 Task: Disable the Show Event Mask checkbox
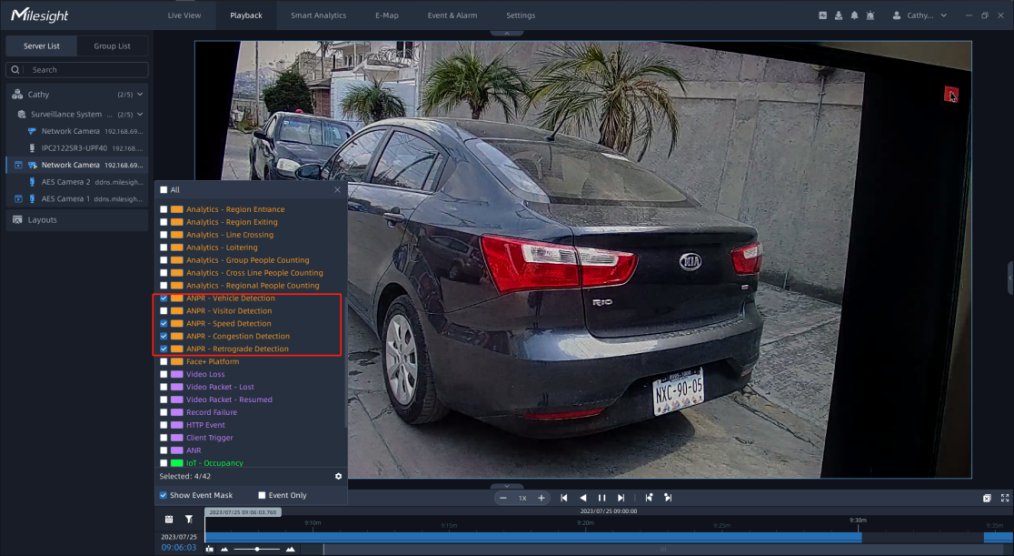163,495
